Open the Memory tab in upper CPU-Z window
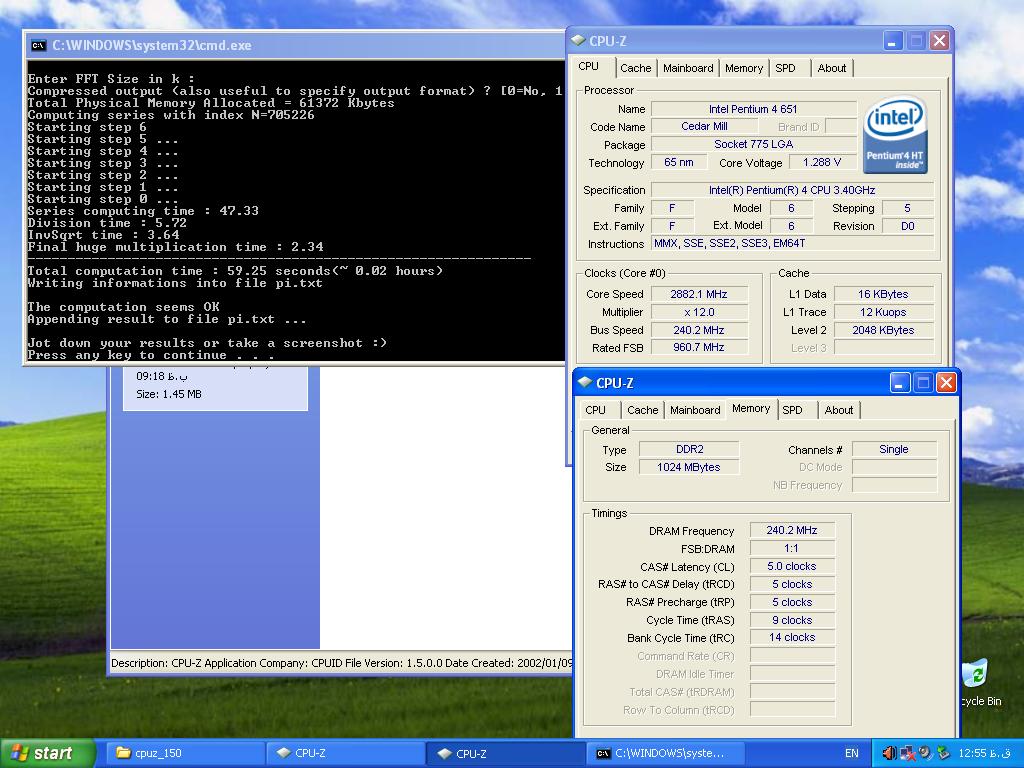Viewport: 1024px width, 768px height. click(744, 68)
